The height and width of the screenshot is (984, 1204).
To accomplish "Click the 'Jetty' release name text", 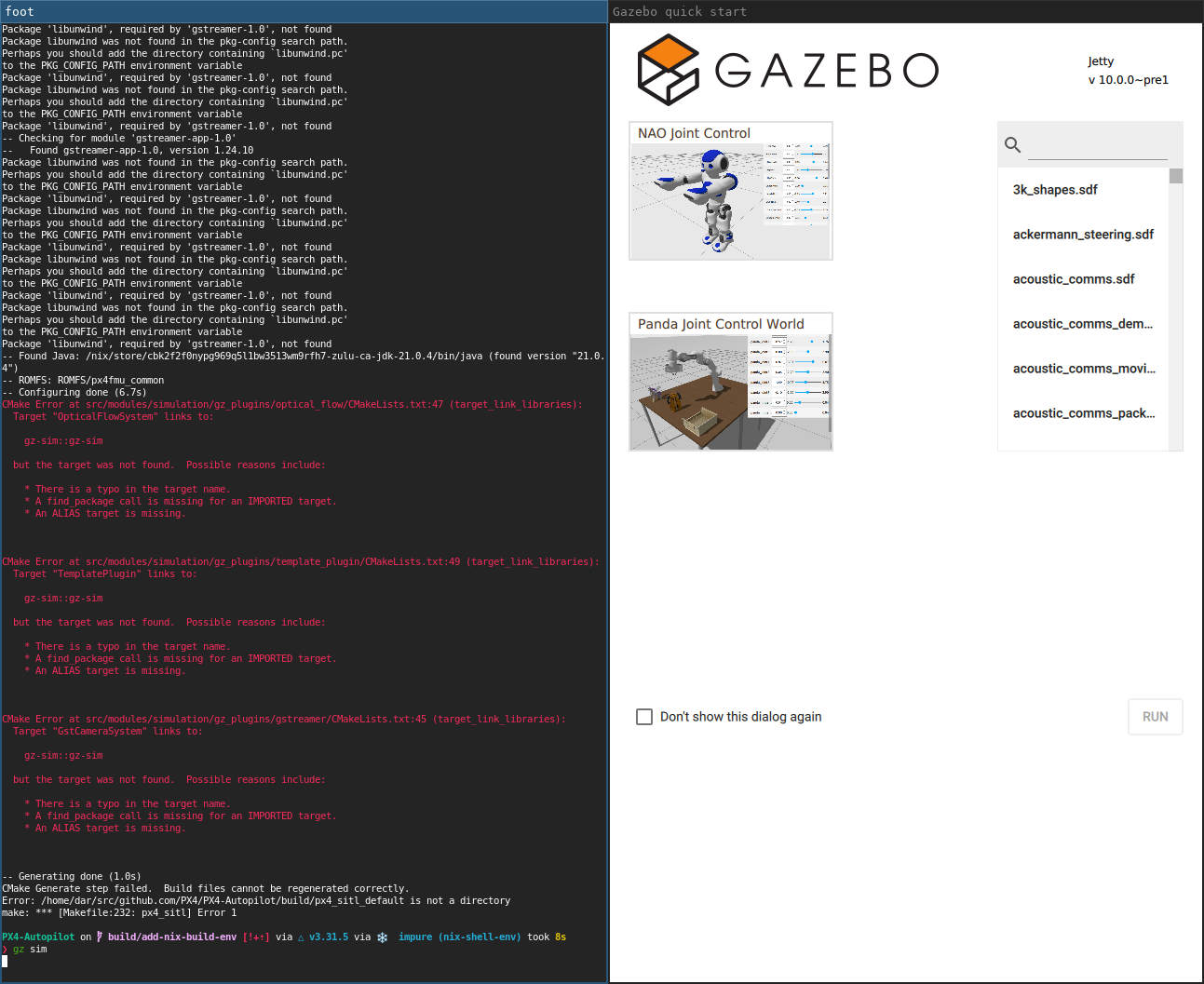I will pyautogui.click(x=1101, y=61).
